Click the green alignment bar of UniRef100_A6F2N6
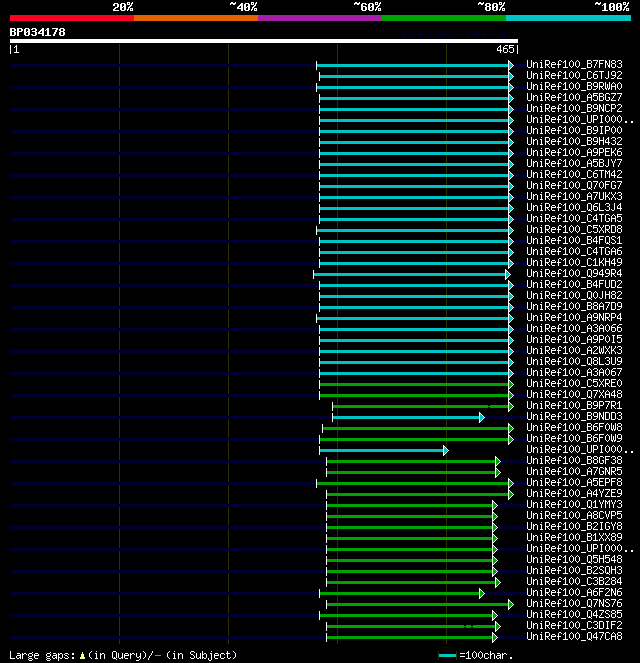 coord(402,594)
